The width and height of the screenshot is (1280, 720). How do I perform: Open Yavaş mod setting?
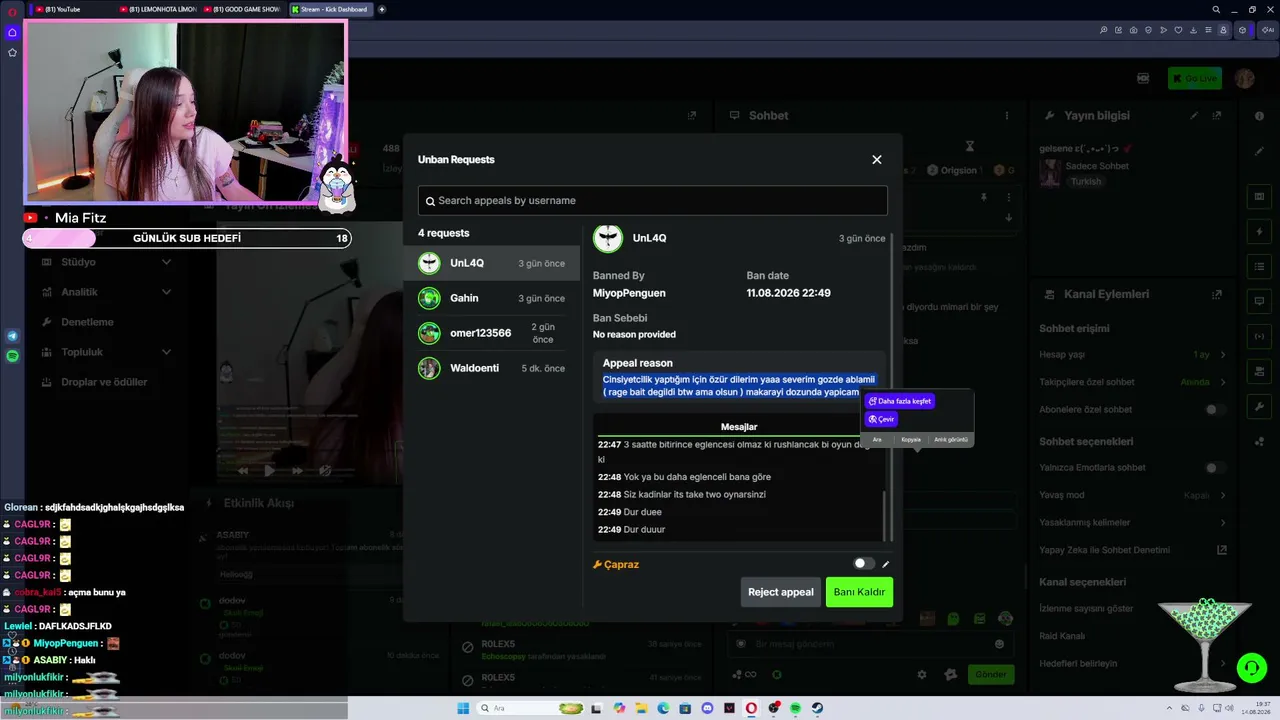pyautogui.click(x=1222, y=495)
